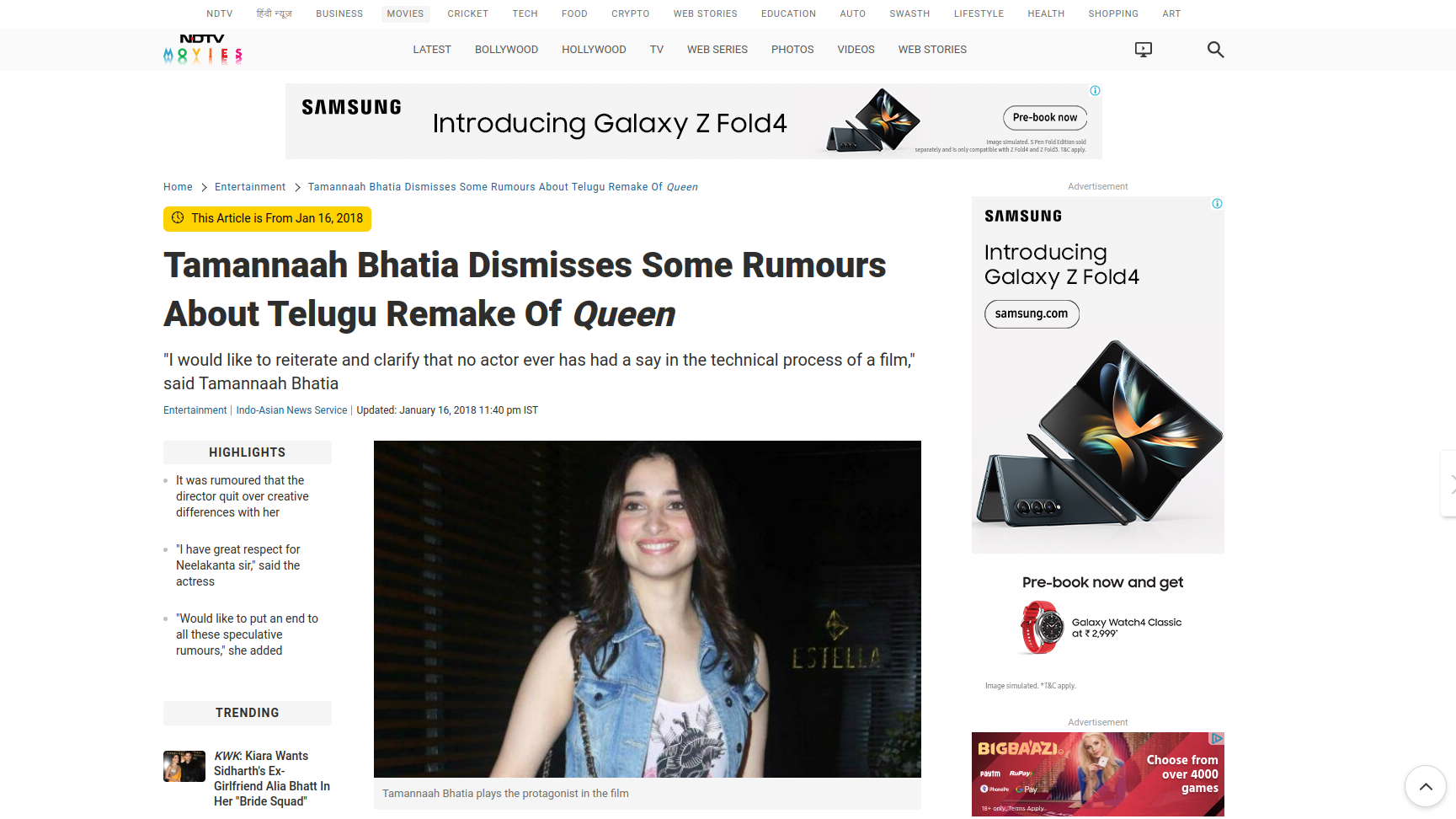Viewport: 1456px width, 819px height.
Task: Open info icon on Samsung banner ad
Action: point(1095,90)
